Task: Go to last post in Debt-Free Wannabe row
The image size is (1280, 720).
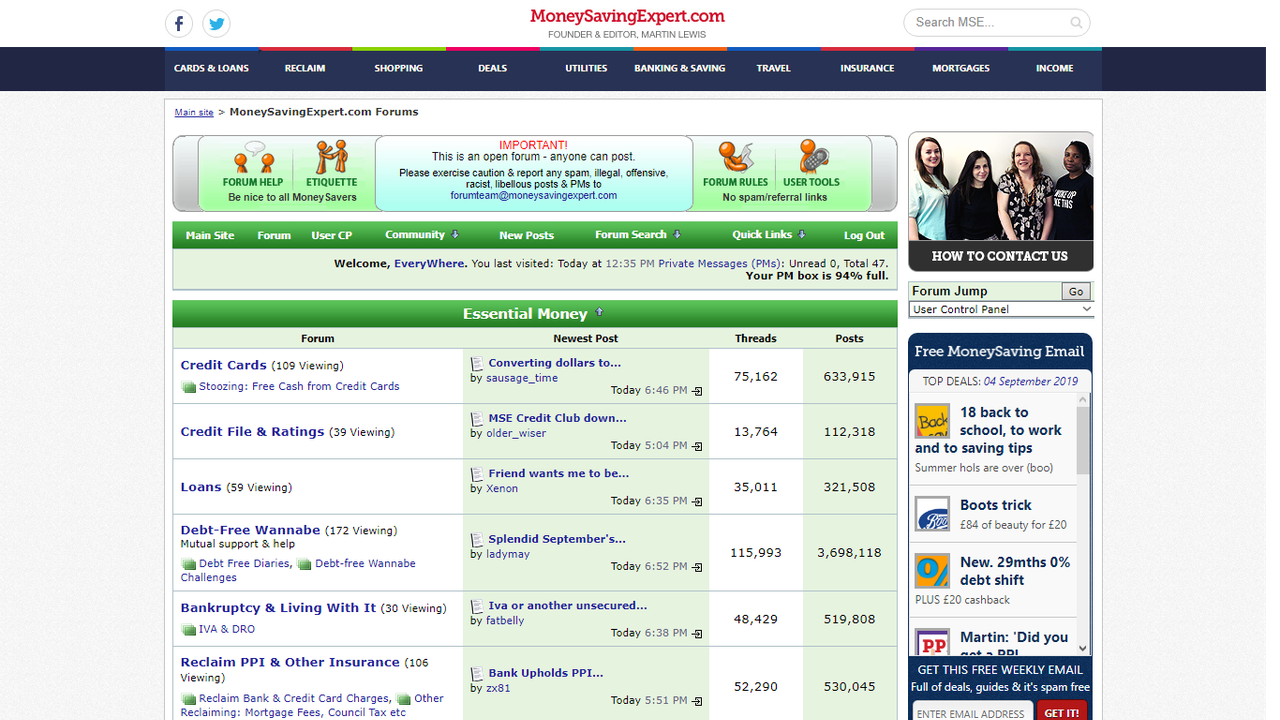Action: pos(697,567)
